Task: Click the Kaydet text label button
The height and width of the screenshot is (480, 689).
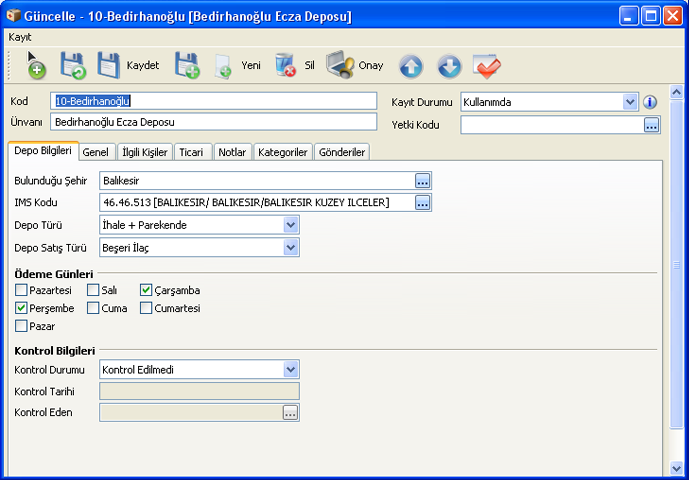Action: (x=143, y=65)
